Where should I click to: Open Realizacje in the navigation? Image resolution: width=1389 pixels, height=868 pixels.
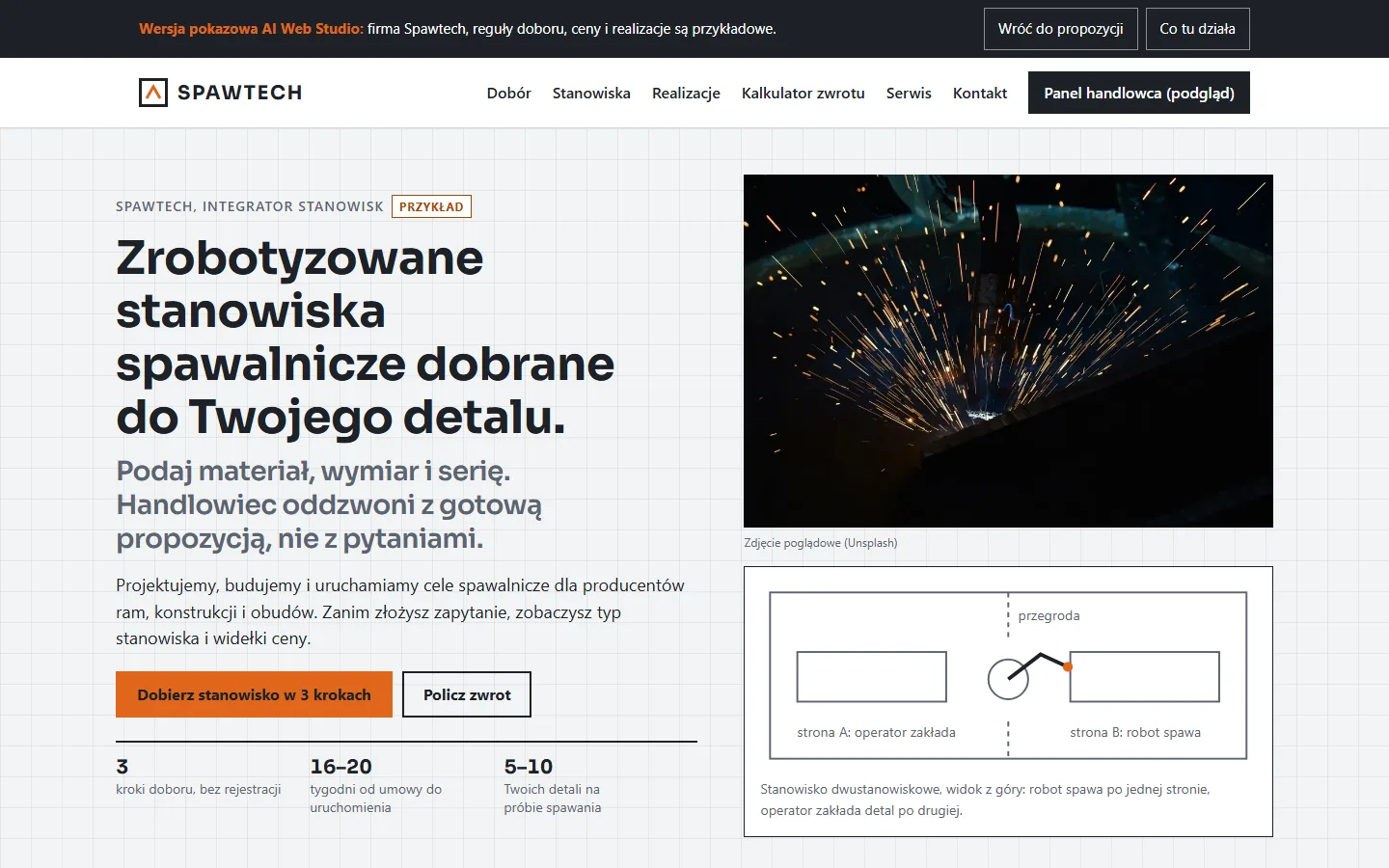click(686, 94)
